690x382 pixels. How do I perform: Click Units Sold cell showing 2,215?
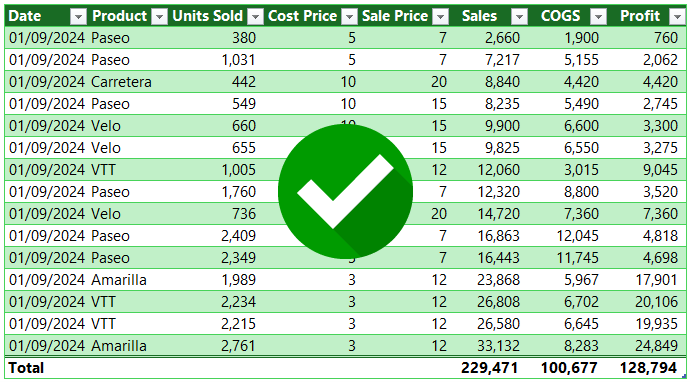pos(238,324)
